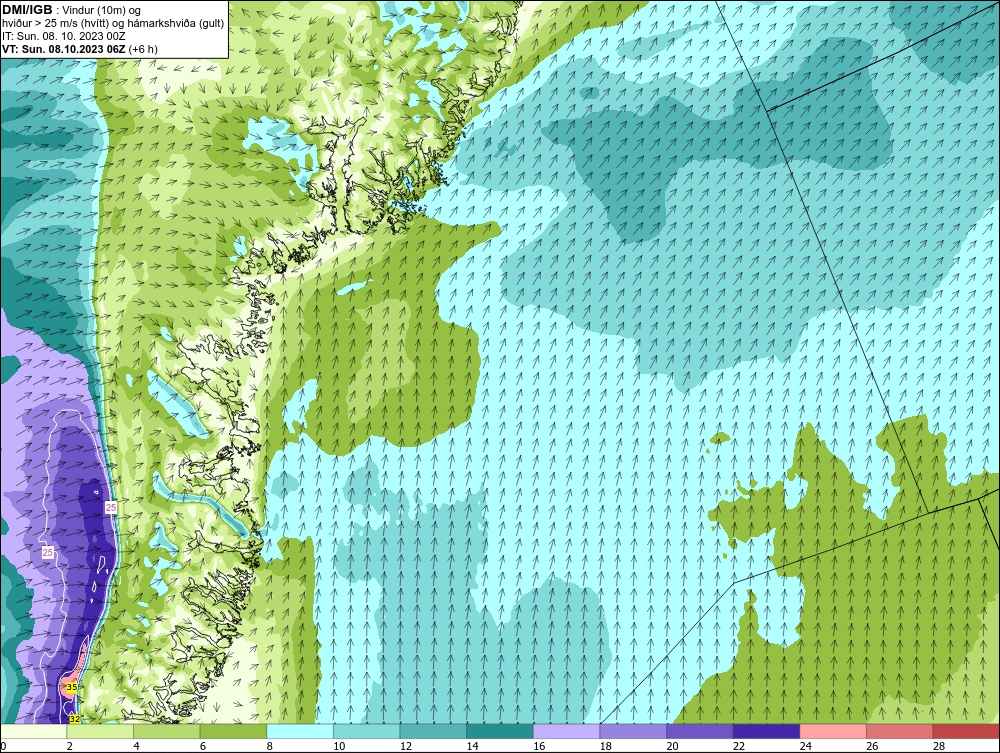Click the scale value 12
1000x753 pixels.
406,746
